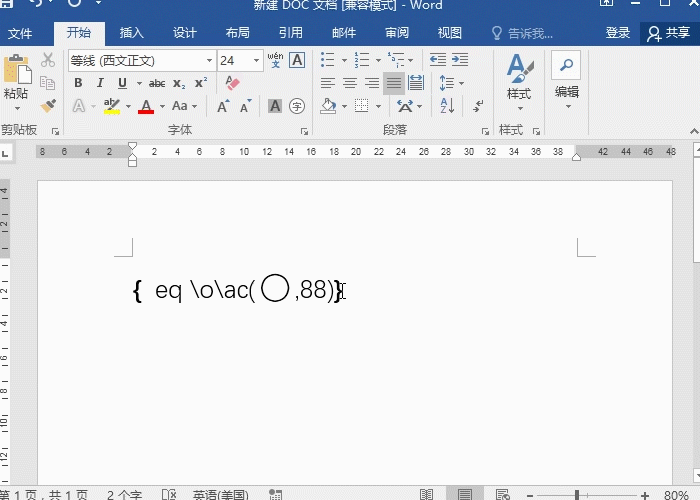The height and width of the screenshot is (500, 700).
Task: Open the Paragraph dialog launcher
Action: coord(485,131)
